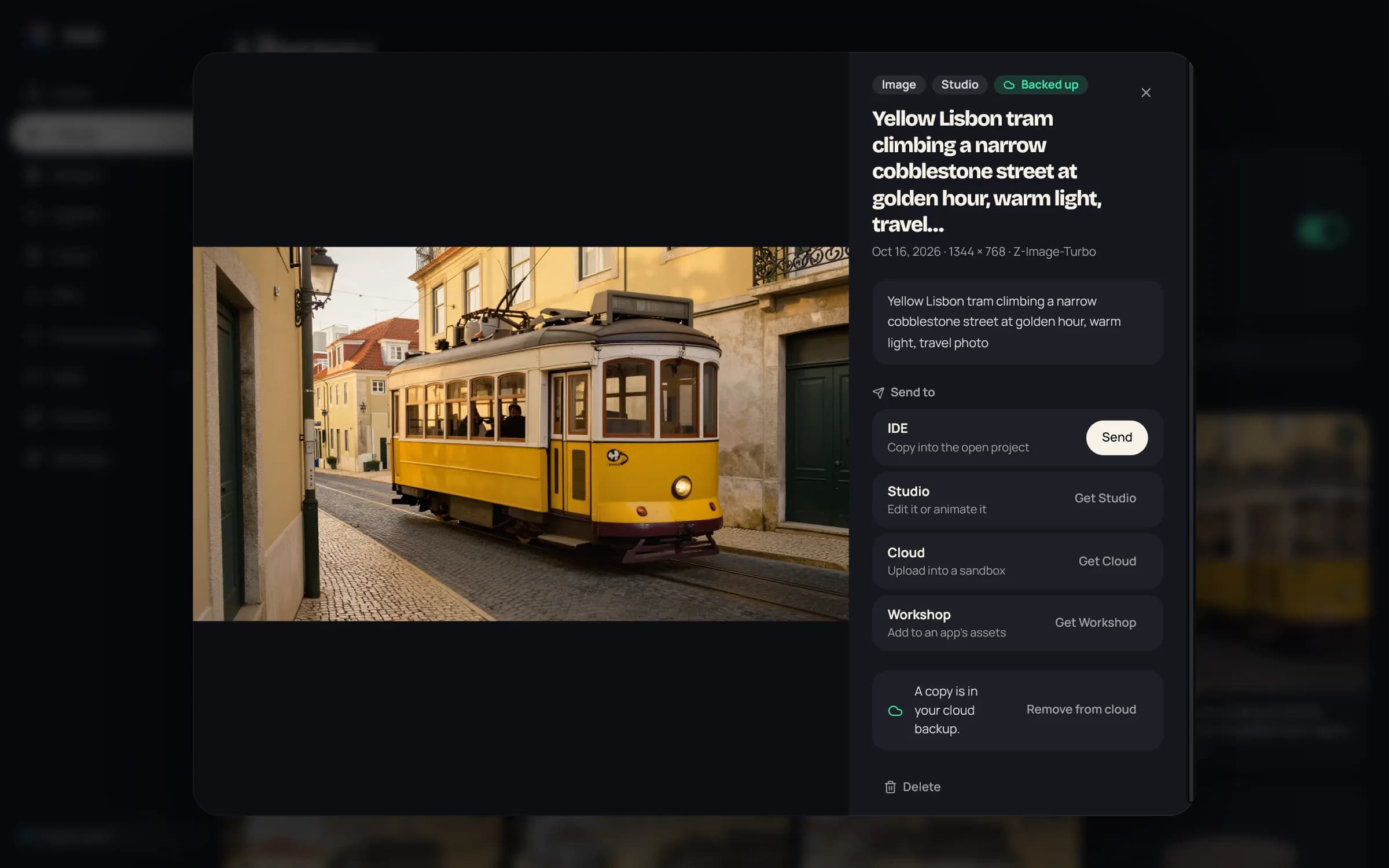Click Get Cloud button
Viewport: 1389px width, 868px height.
(1107, 561)
